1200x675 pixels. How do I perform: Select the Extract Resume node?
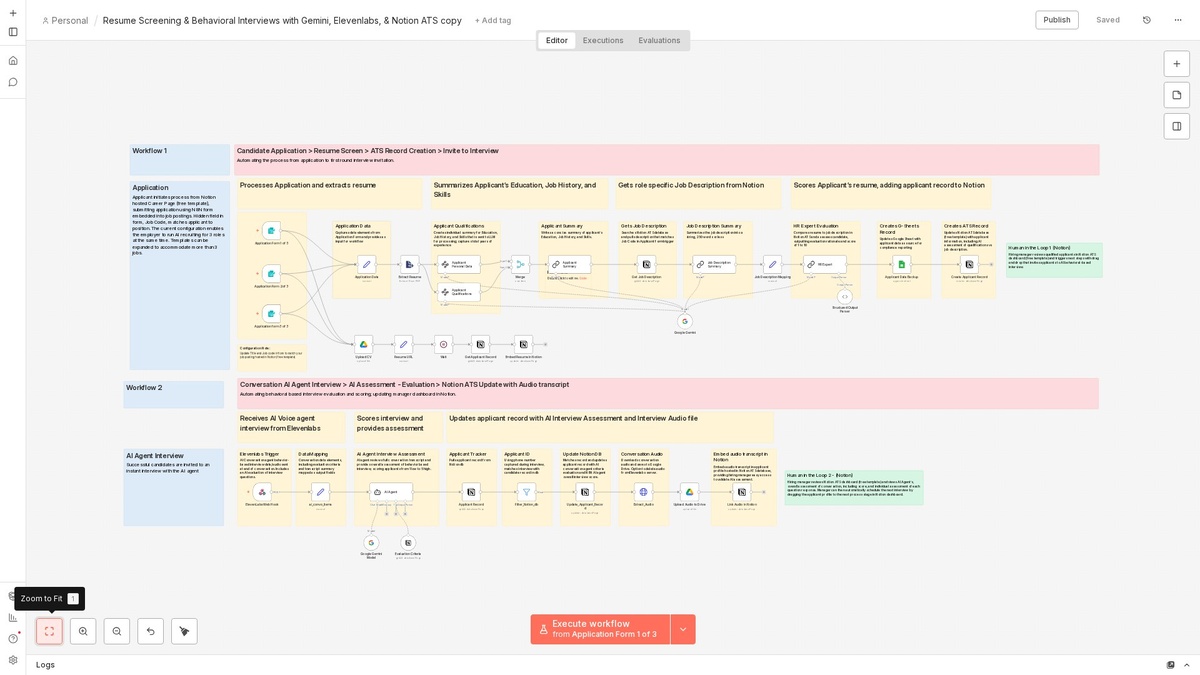point(409,265)
